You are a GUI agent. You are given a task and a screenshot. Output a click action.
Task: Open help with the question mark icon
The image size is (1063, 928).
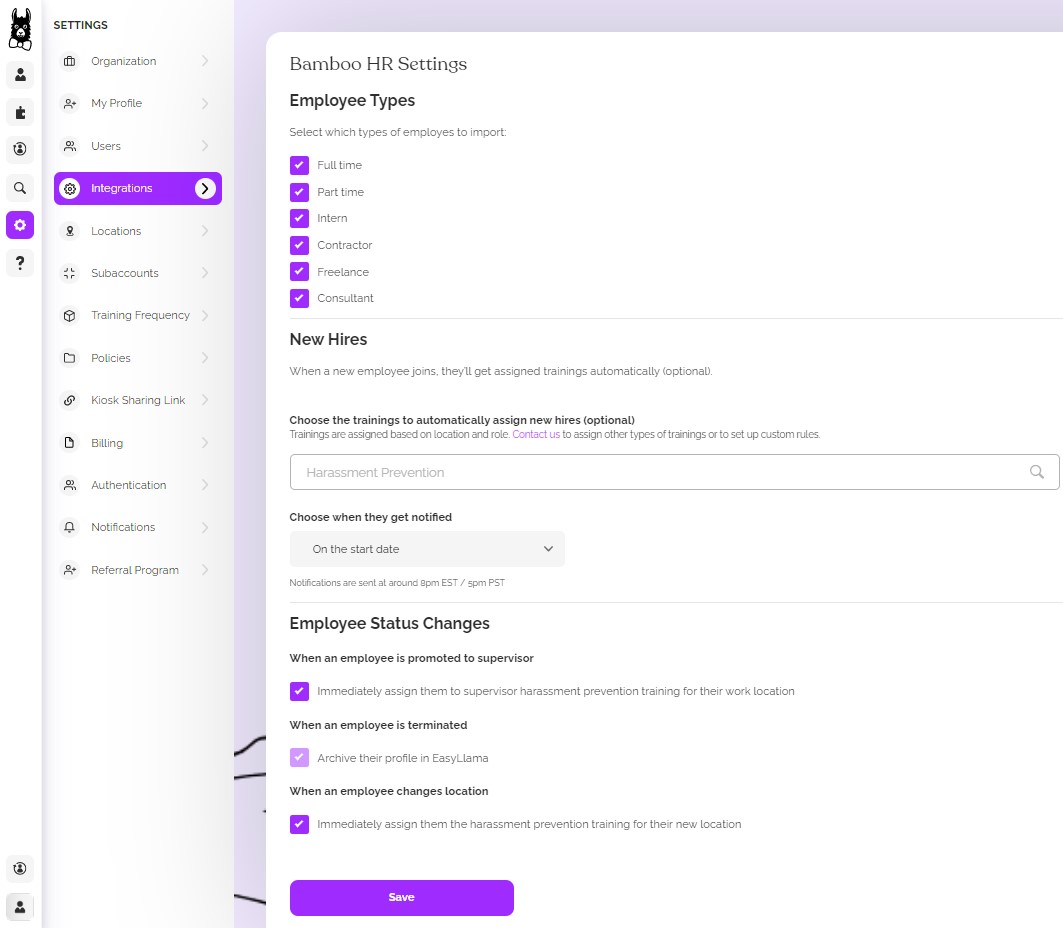(x=20, y=262)
